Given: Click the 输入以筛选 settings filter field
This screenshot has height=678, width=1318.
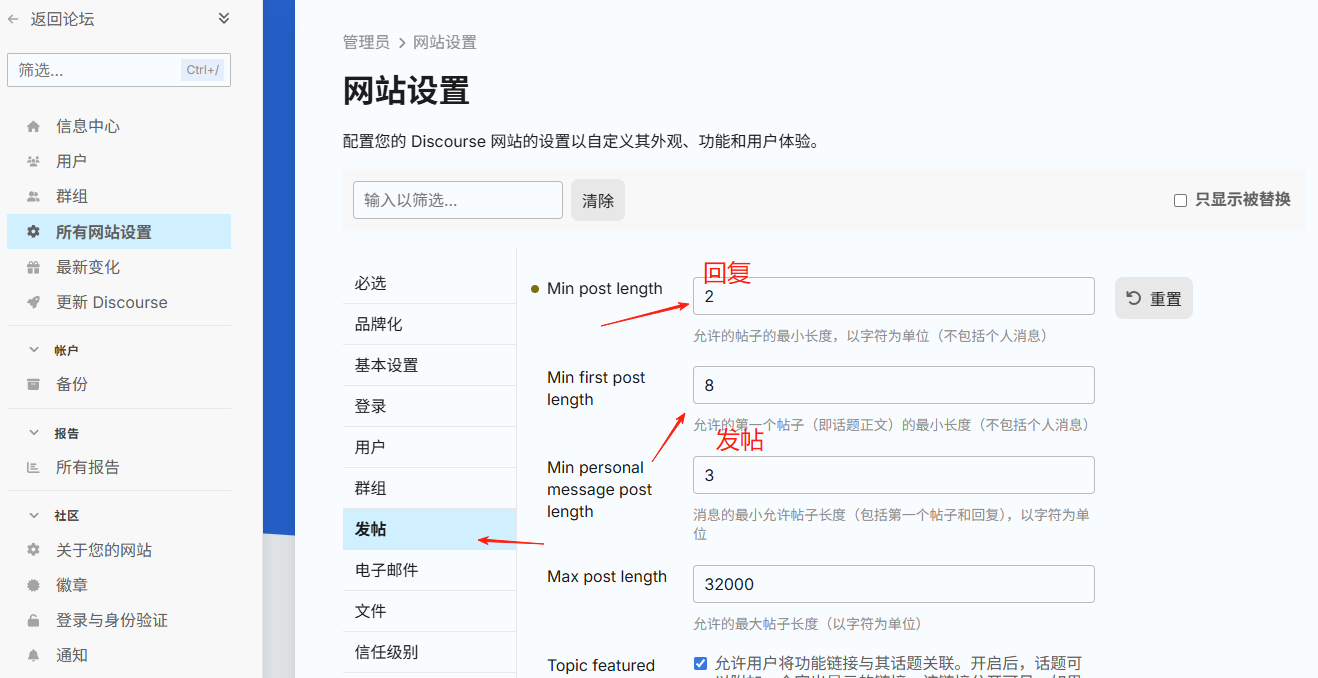Looking at the screenshot, I should (x=458, y=200).
